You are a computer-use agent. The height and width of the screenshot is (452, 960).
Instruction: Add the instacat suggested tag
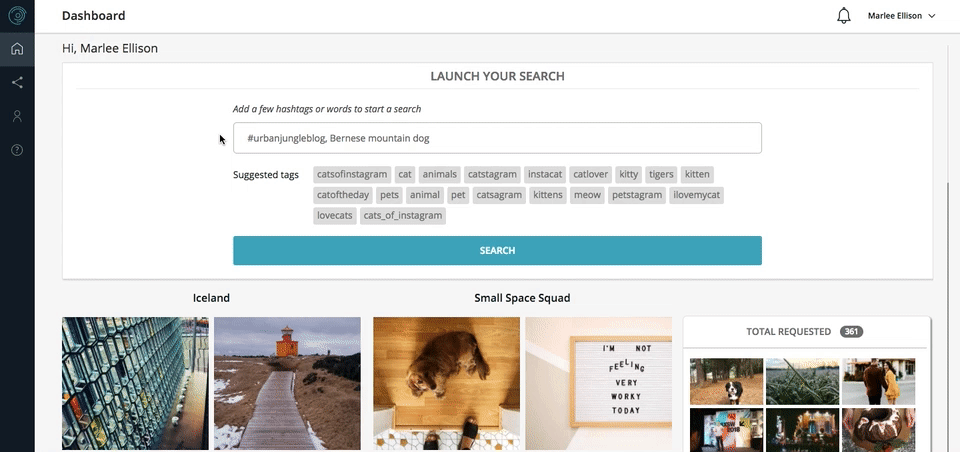[545, 174]
